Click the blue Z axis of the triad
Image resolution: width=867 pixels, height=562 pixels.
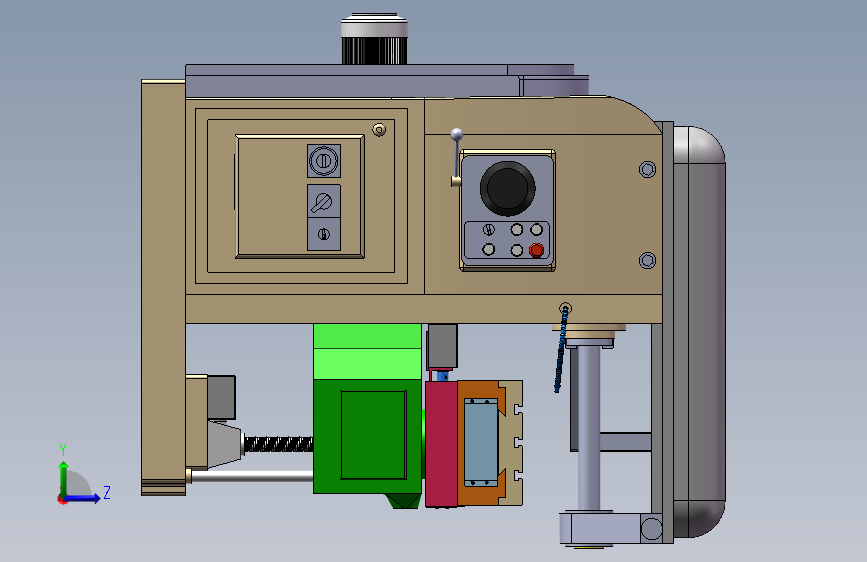pyautogui.click(x=83, y=498)
